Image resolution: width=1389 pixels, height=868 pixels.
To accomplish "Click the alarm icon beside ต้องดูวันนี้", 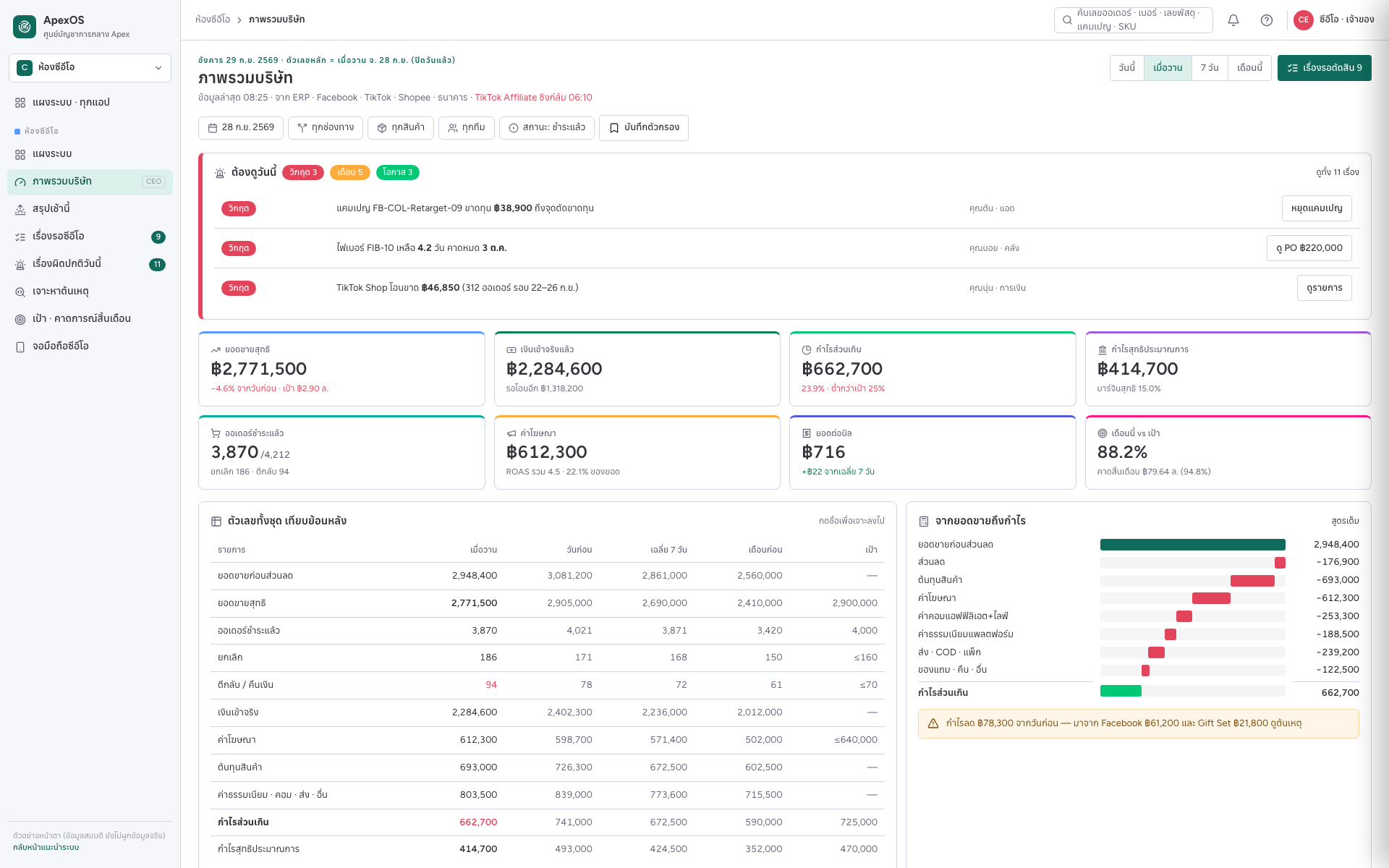I will (x=220, y=173).
